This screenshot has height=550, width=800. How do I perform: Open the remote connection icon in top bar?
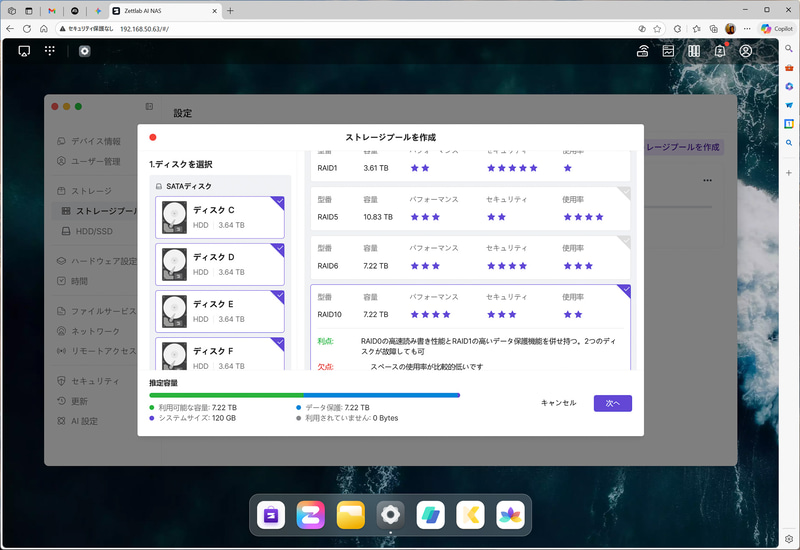click(643, 51)
